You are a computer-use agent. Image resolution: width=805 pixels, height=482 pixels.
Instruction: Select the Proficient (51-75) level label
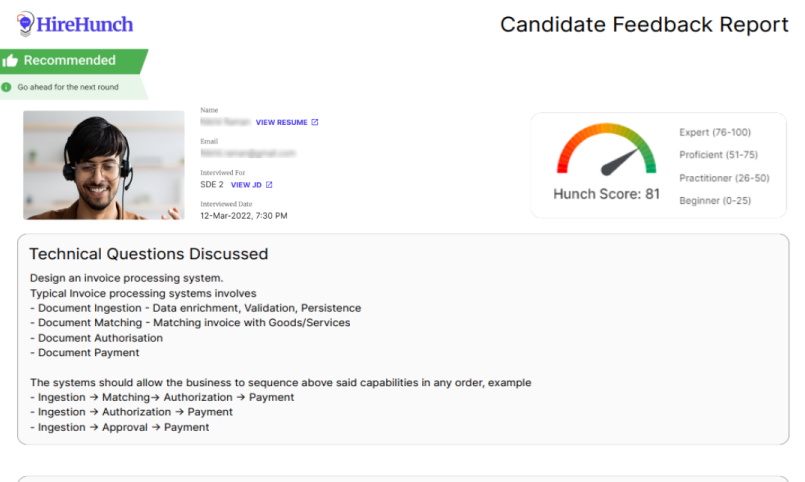pyautogui.click(x=718, y=155)
